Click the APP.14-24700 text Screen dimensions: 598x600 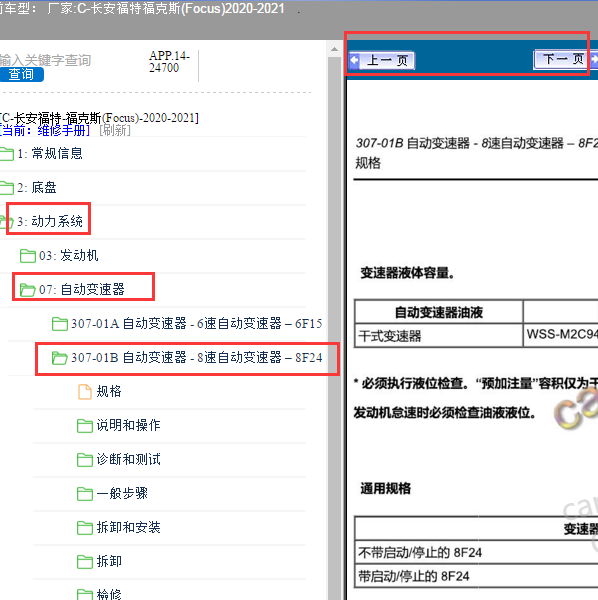point(169,62)
